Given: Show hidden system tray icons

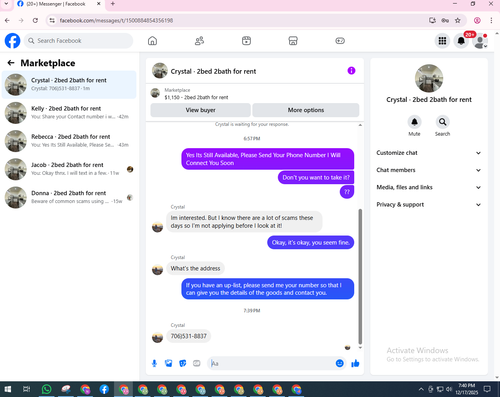Looking at the screenshot, I should coord(421,389).
